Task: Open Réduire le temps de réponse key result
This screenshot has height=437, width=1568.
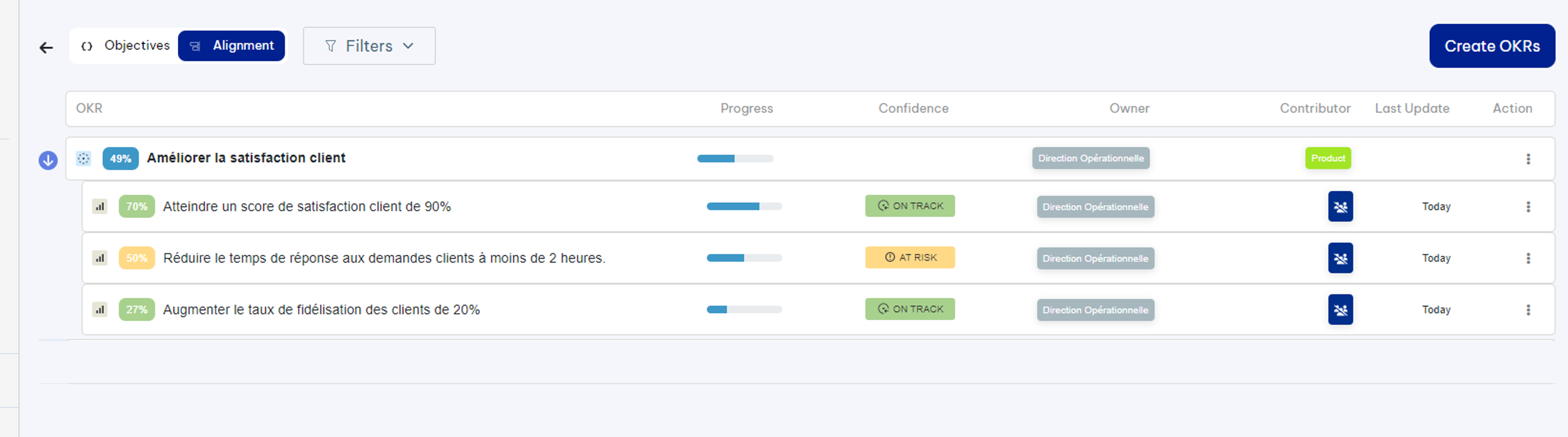Action: [x=384, y=259]
